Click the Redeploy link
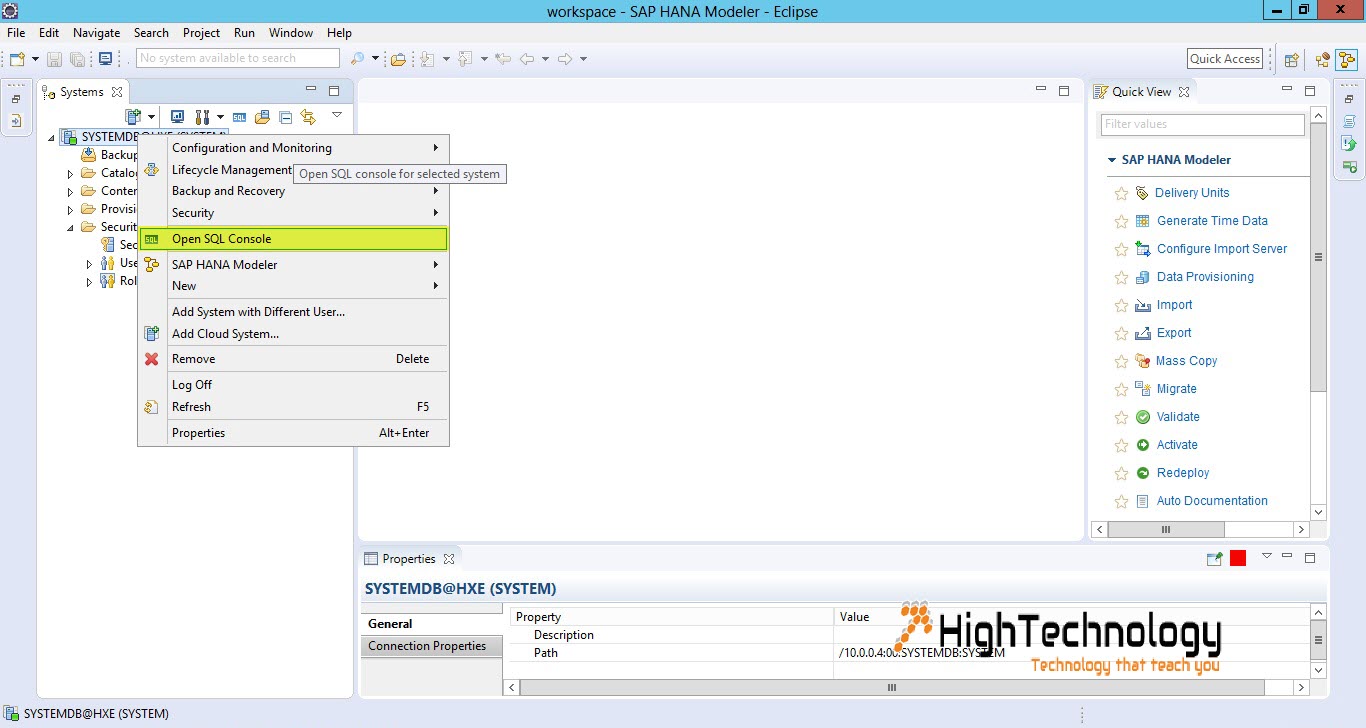Viewport: 1366px width, 728px height. [1183, 473]
